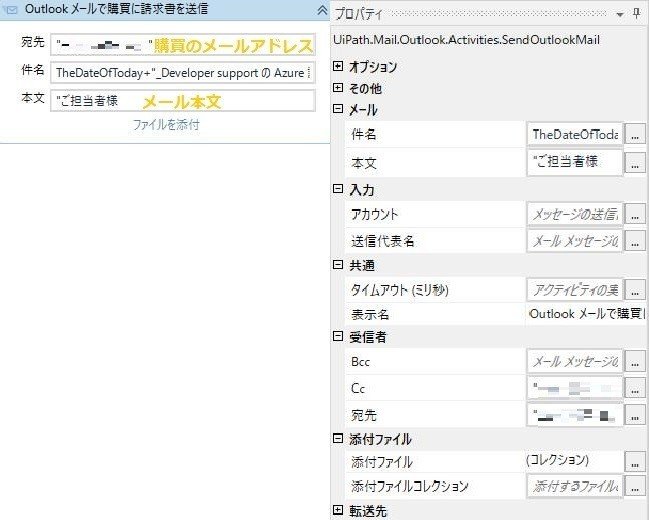Click the 表示名 property value
Viewport: 649px width, 520px height.
(x=586, y=314)
